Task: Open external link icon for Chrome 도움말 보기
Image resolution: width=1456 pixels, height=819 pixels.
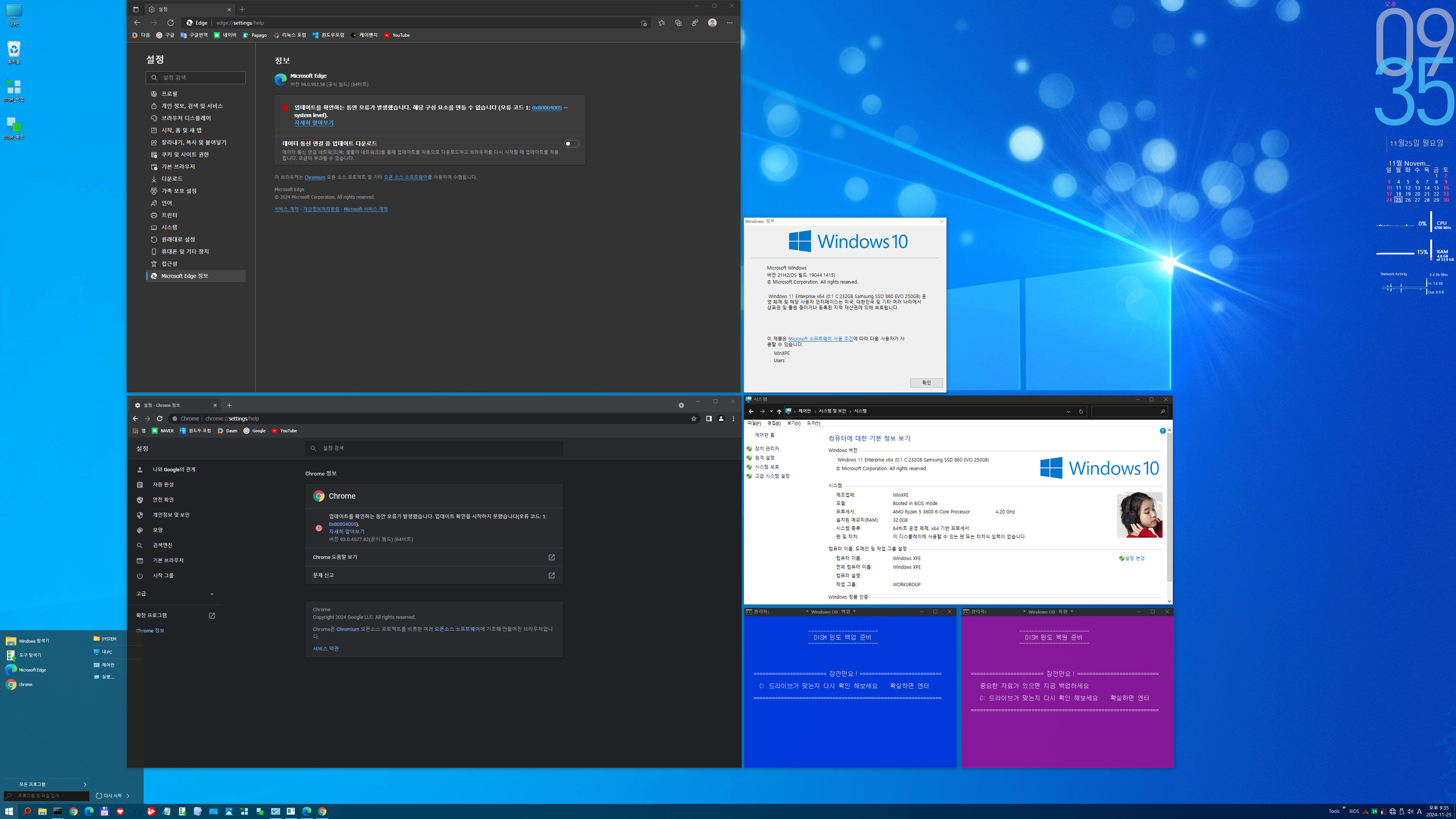Action: point(551,557)
